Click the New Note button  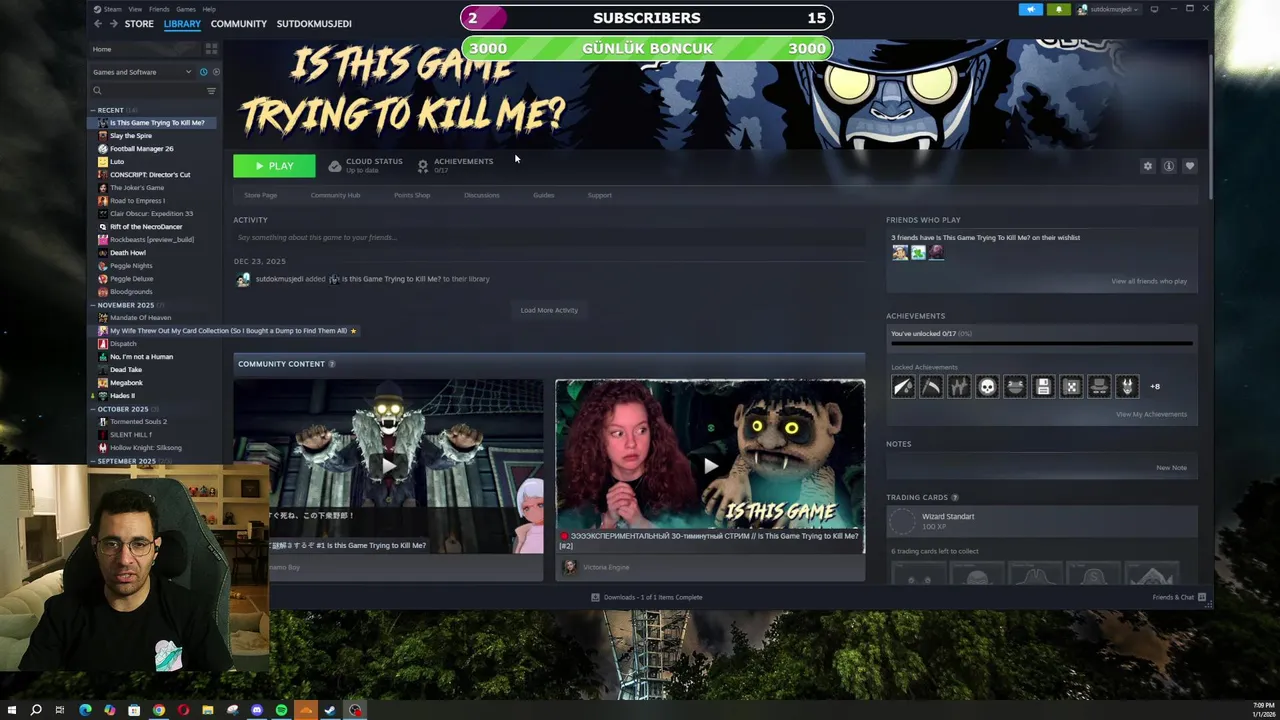tap(1171, 467)
